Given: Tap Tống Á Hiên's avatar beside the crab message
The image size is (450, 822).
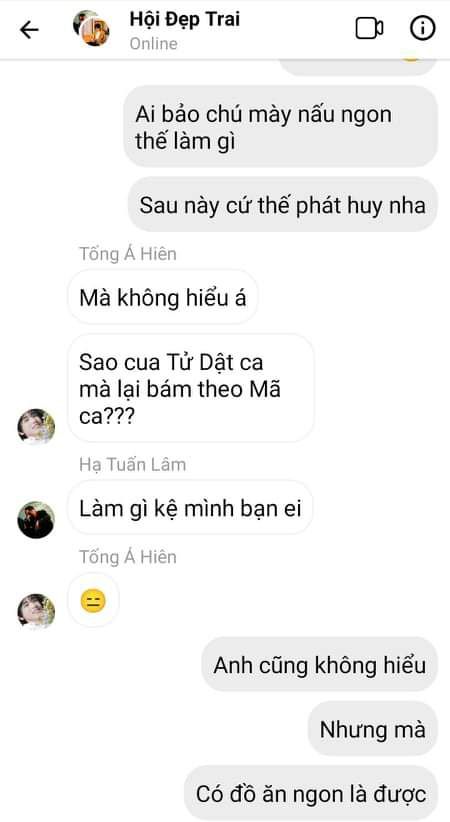Looking at the screenshot, I should tap(36, 427).
